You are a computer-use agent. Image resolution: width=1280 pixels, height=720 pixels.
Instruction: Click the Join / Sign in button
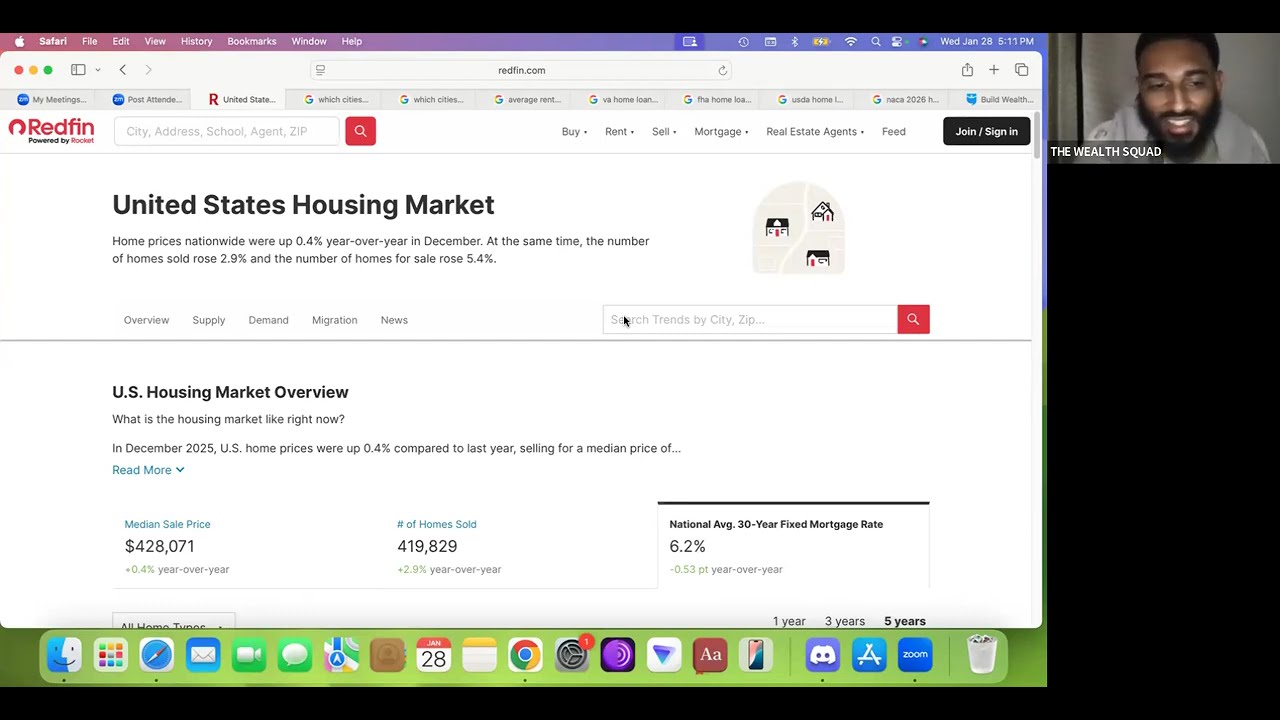pyautogui.click(x=986, y=131)
